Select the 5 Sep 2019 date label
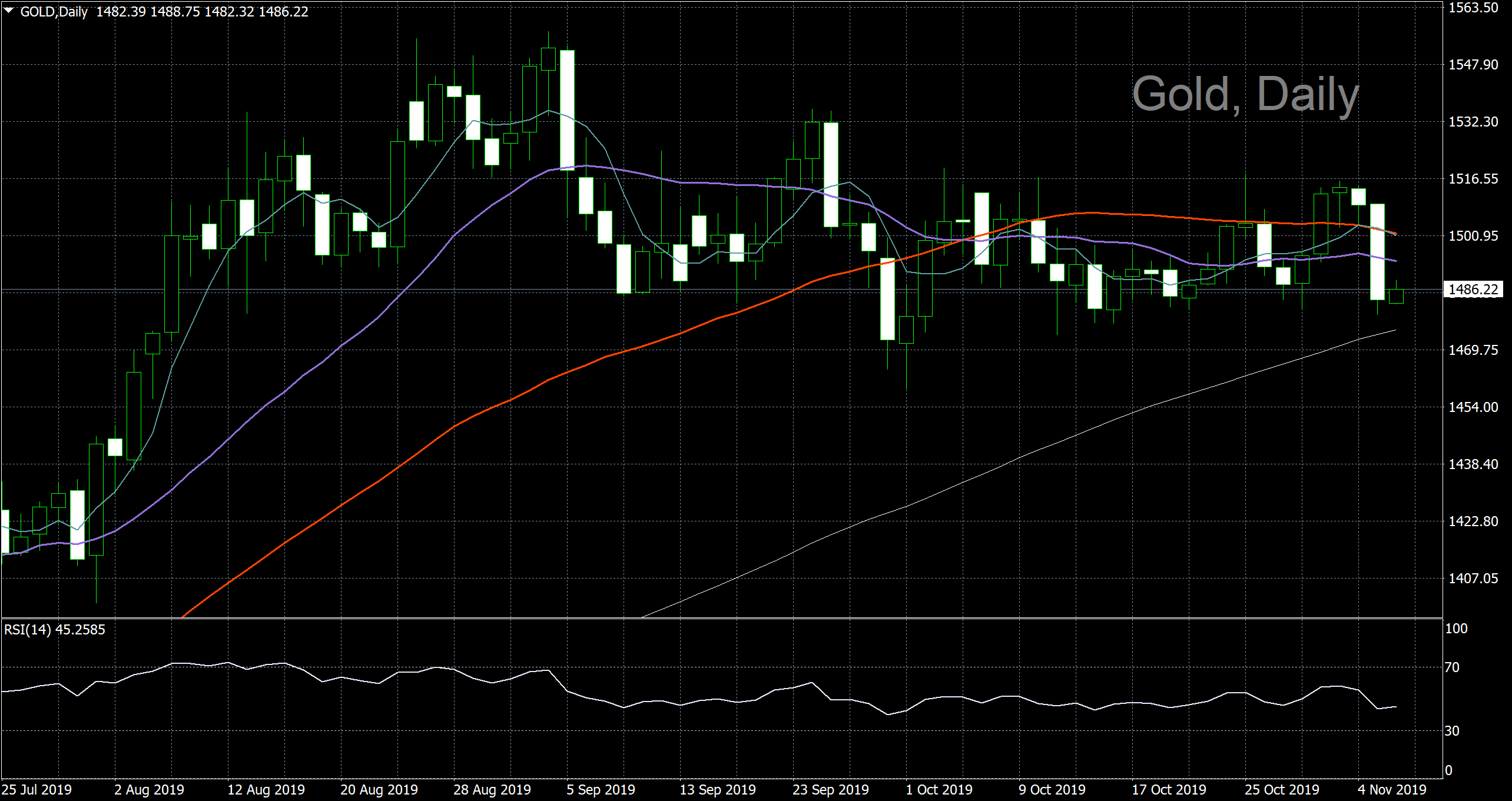The width and height of the screenshot is (1512, 801). [601, 790]
